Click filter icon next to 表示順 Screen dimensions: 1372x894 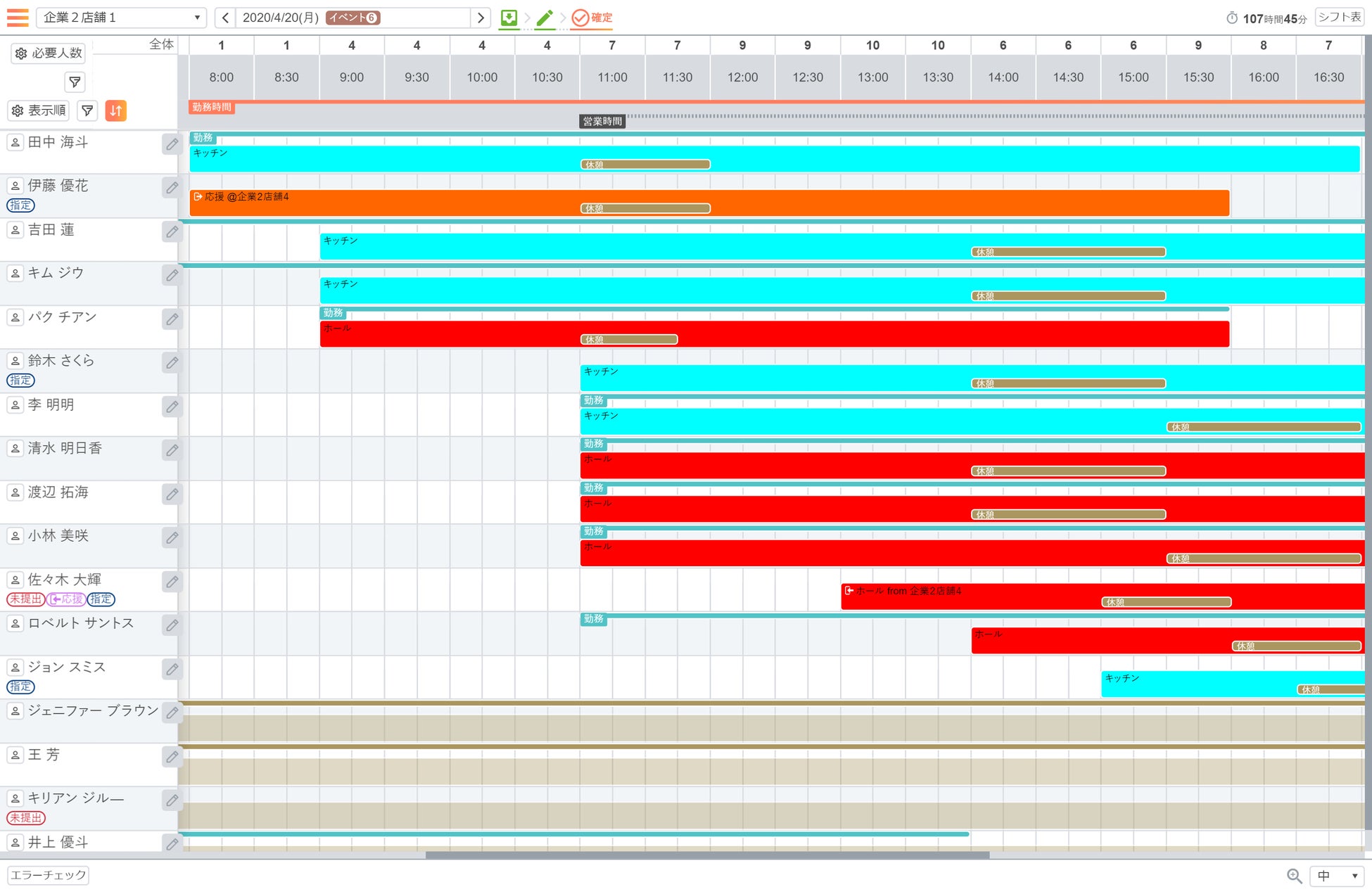[87, 110]
